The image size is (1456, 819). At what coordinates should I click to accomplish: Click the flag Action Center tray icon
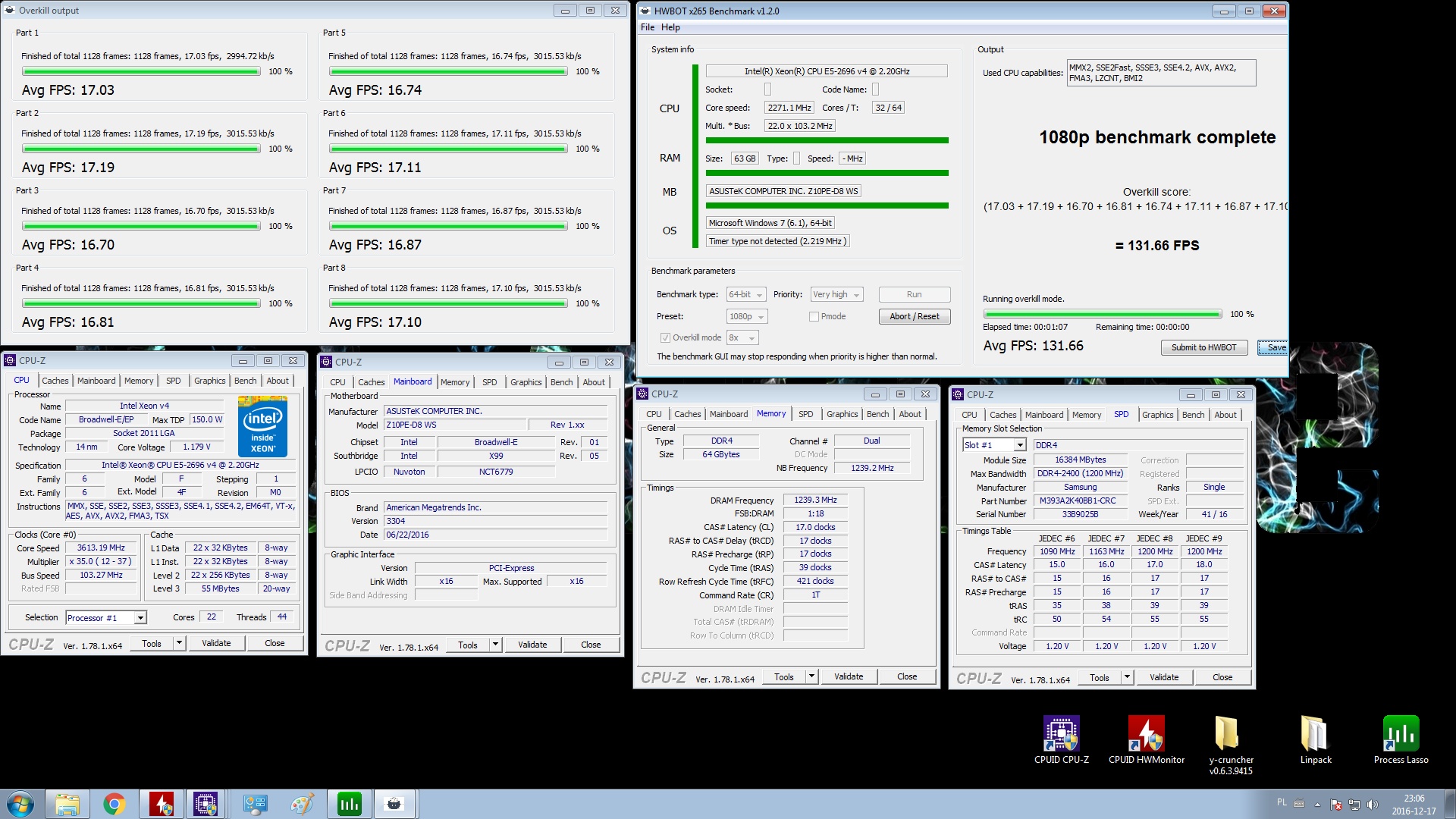(1336, 805)
